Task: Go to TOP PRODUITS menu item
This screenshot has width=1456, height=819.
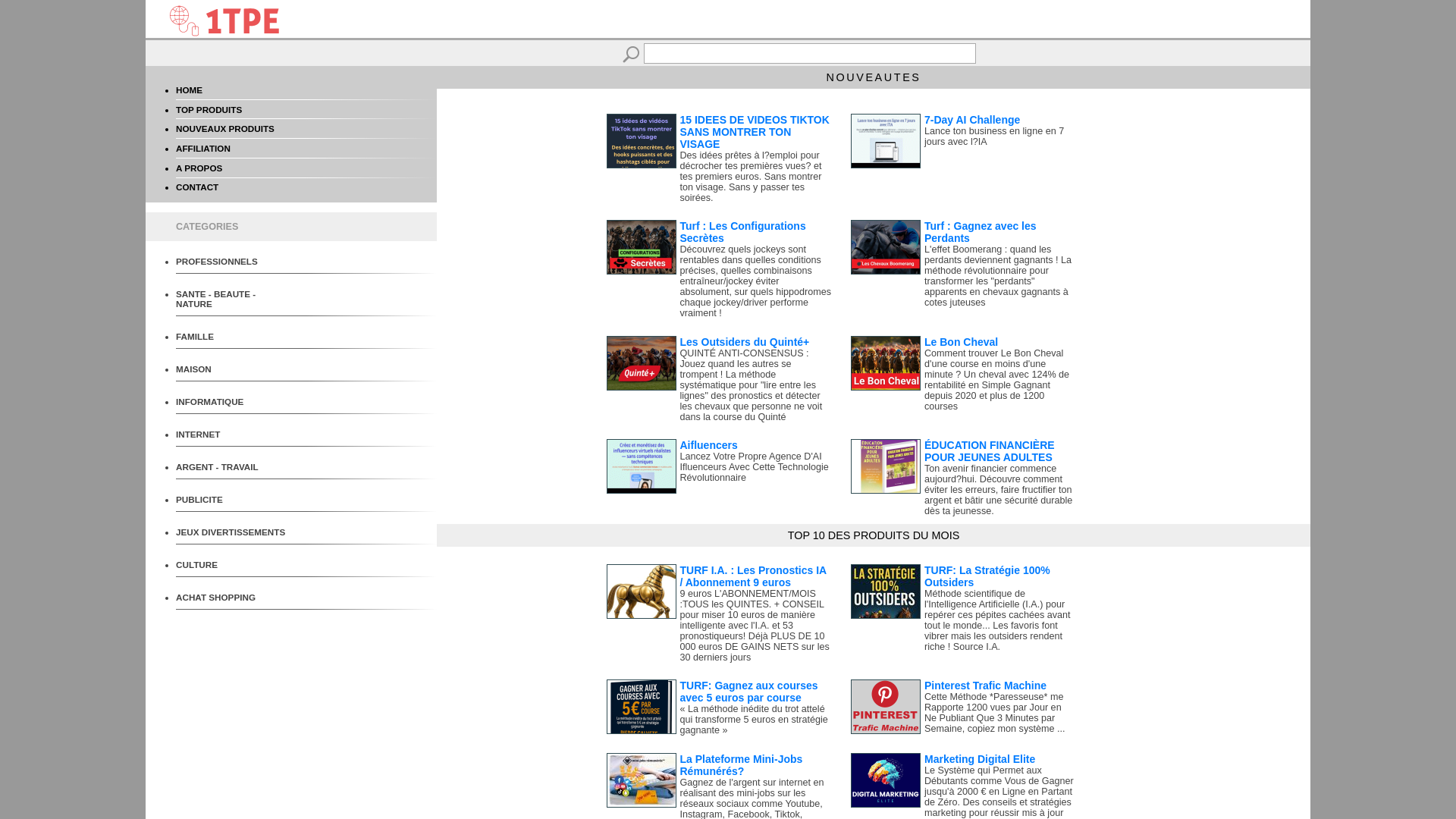Action: point(209,110)
